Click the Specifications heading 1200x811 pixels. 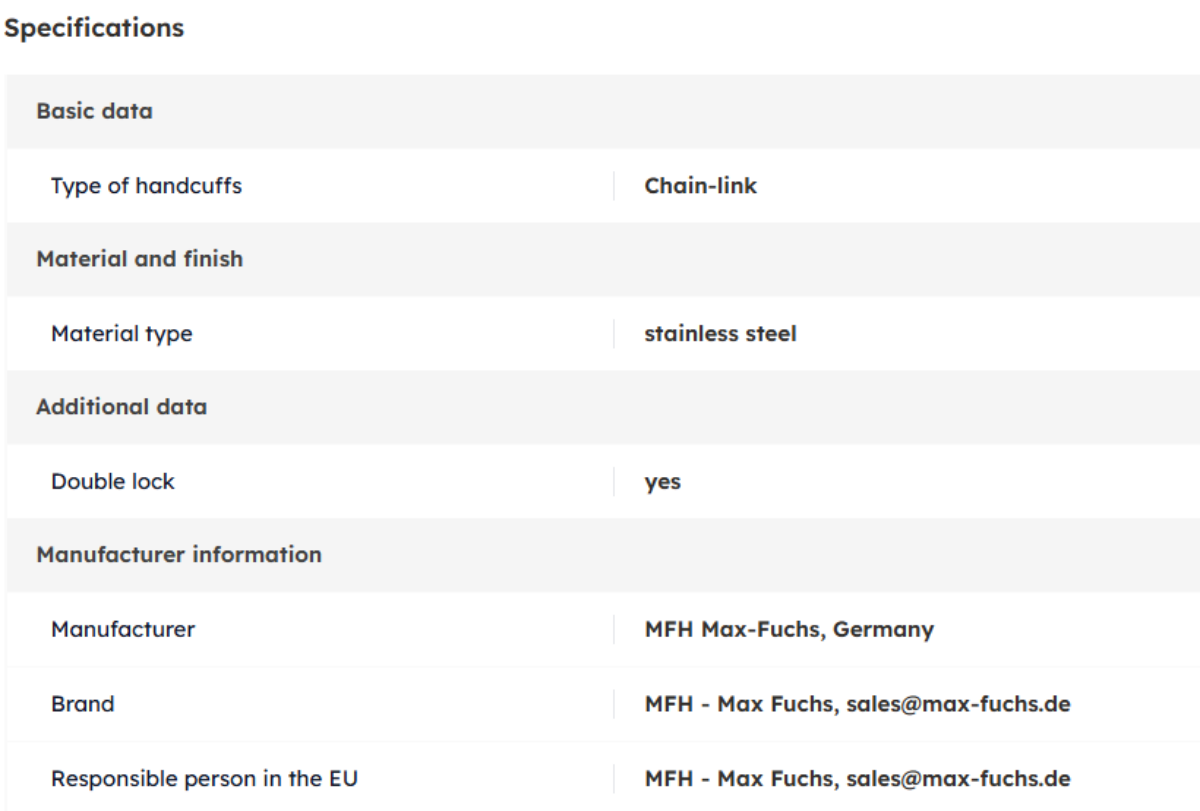point(94,28)
